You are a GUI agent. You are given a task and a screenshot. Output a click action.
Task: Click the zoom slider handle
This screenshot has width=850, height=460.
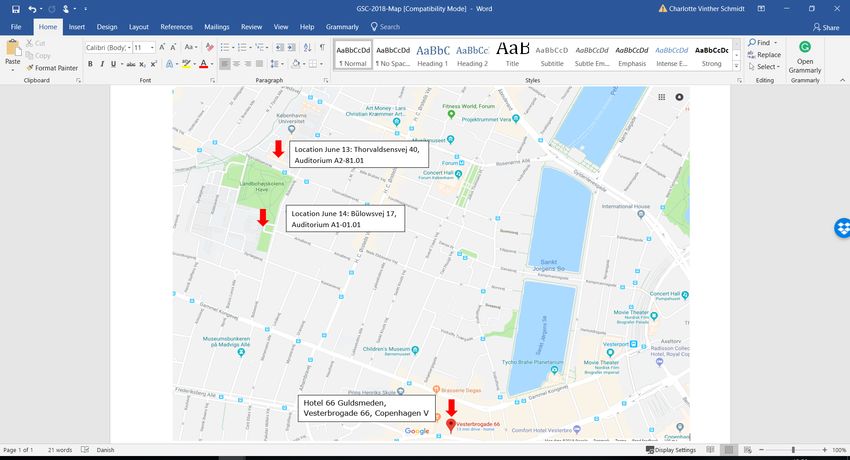pyautogui.click(x=794, y=450)
